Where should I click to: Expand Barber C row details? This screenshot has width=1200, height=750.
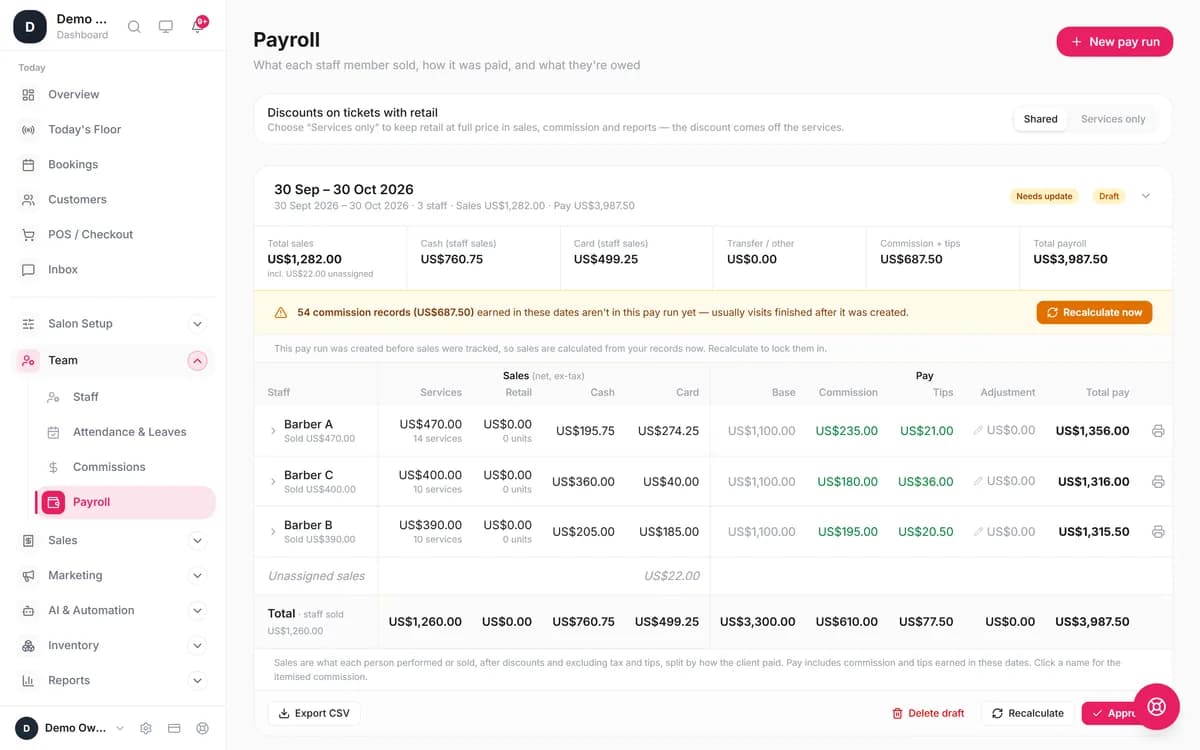point(273,481)
